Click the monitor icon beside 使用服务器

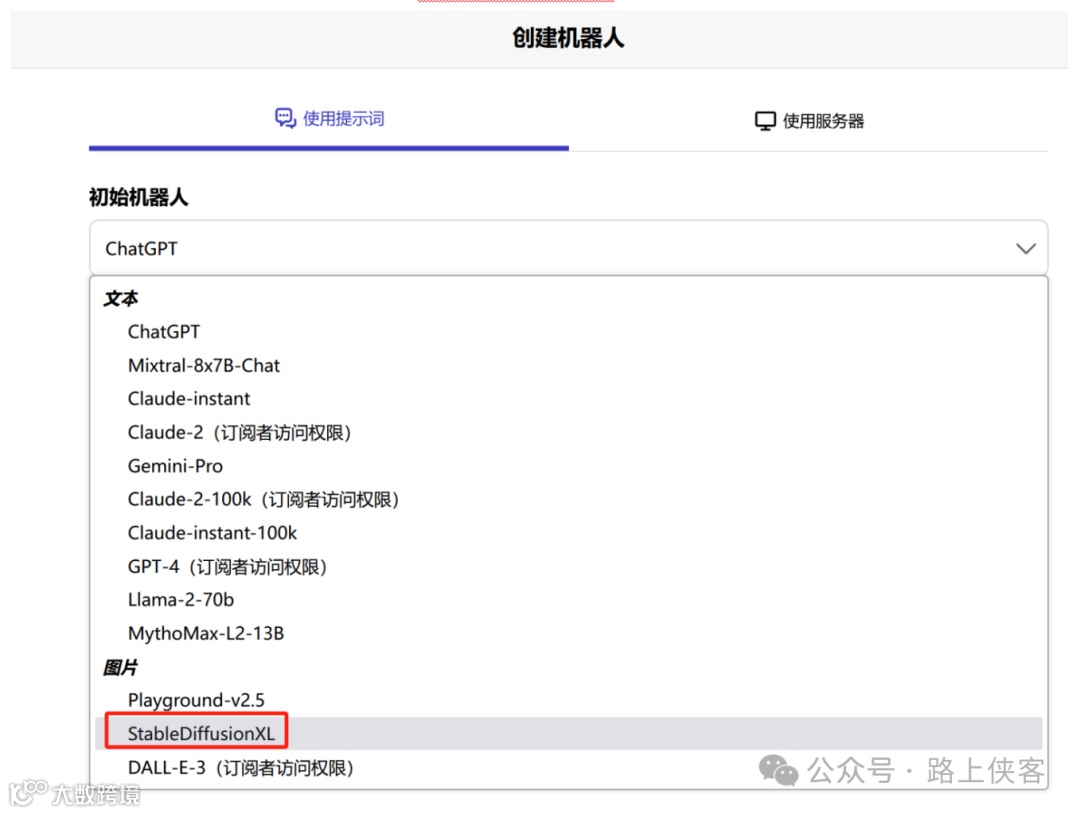[765, 121]
